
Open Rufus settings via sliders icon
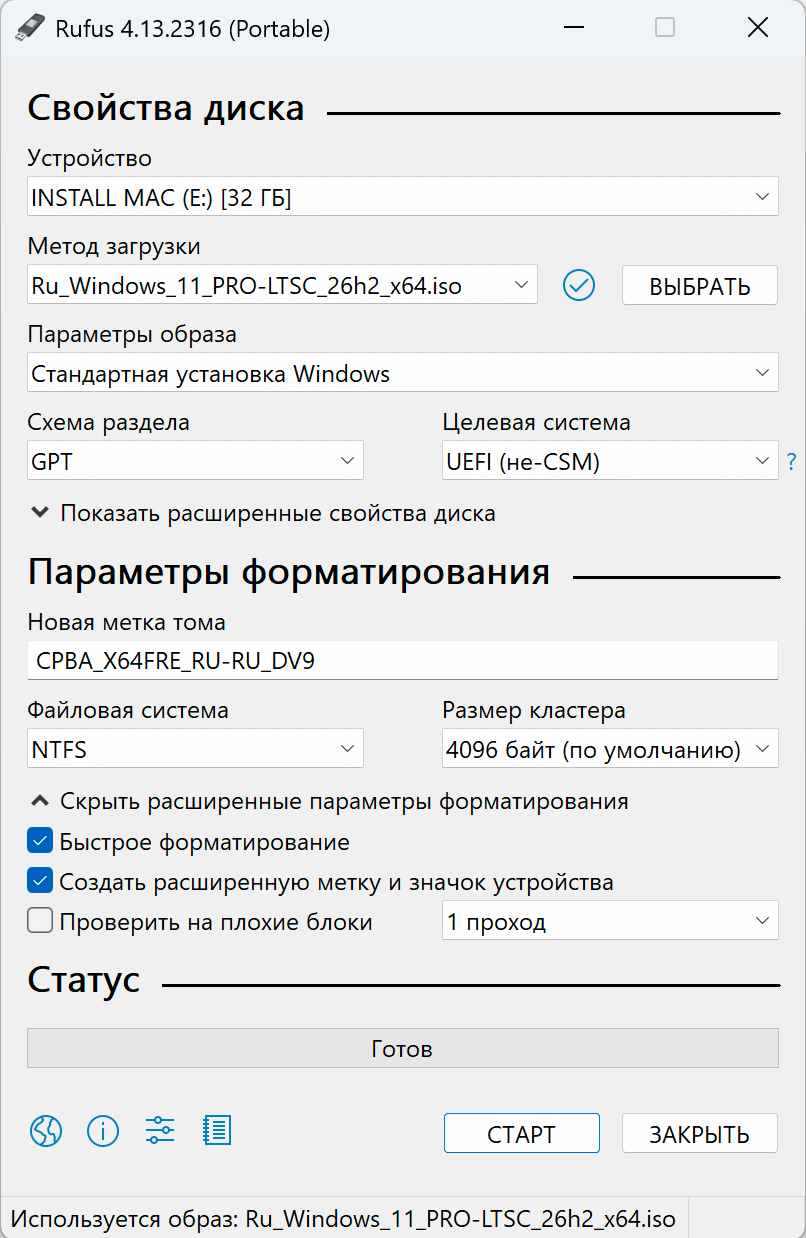tap(159, 1131)
